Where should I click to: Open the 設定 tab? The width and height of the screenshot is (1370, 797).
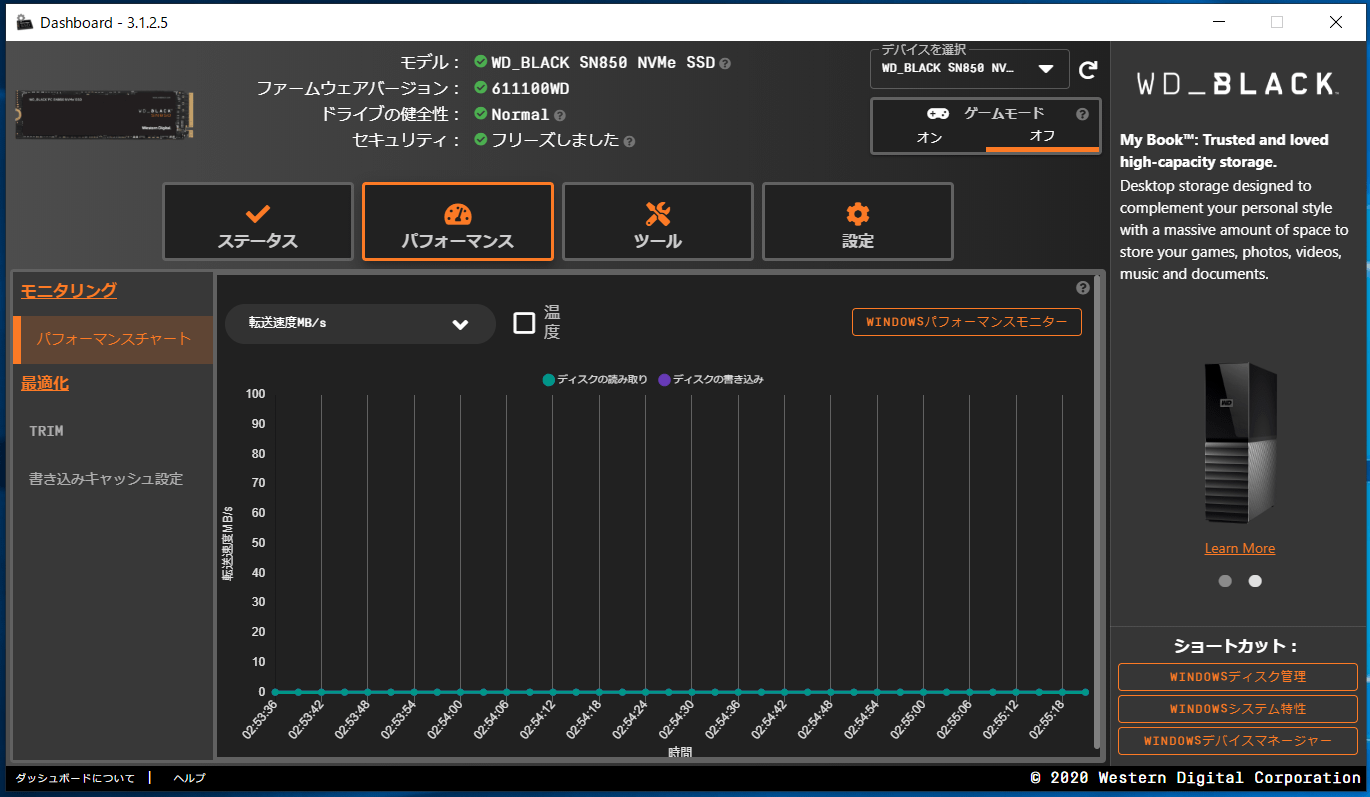click(x=858, y=222)
